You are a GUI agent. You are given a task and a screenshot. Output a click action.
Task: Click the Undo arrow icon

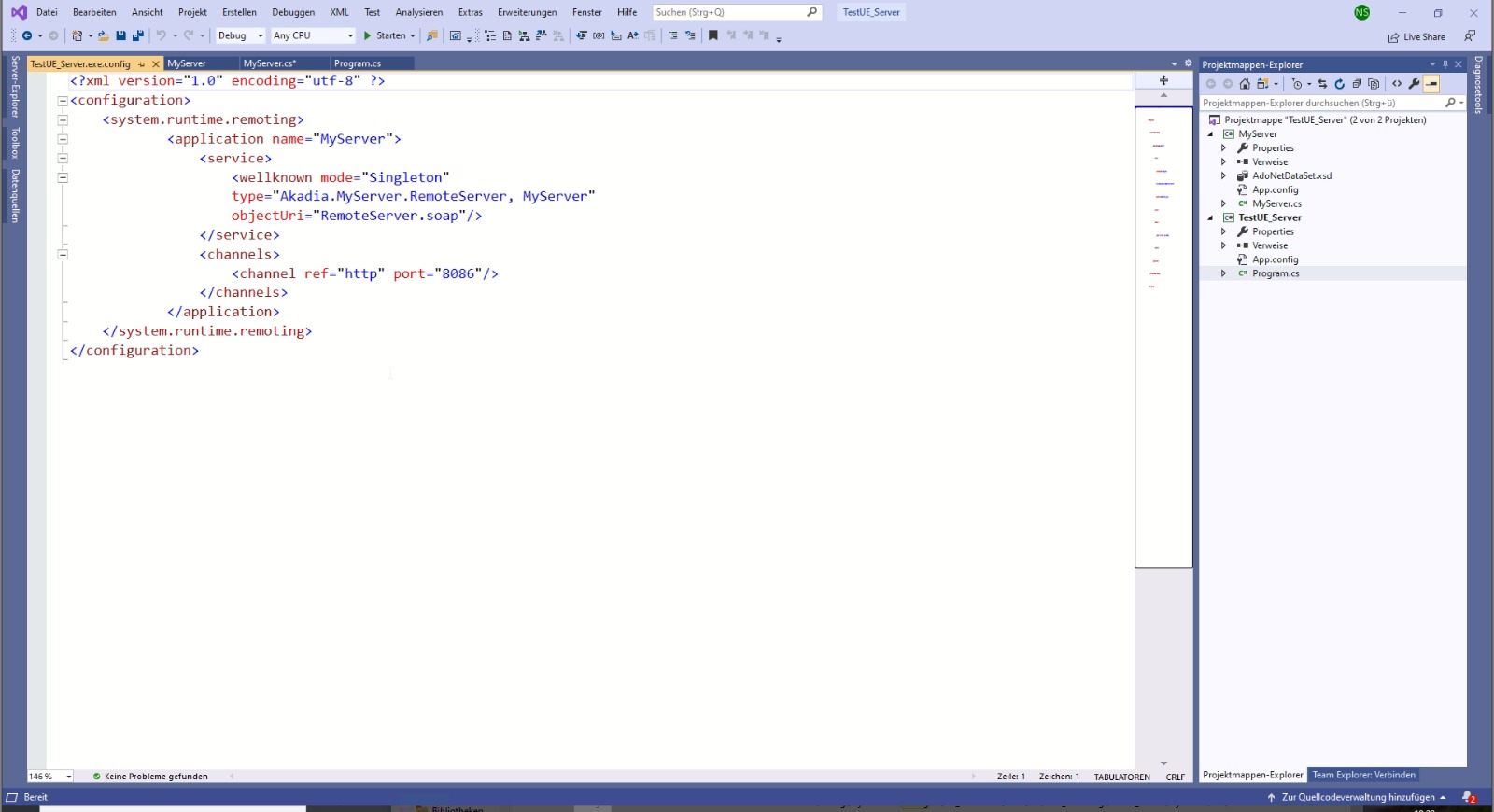tap(161, 35)
